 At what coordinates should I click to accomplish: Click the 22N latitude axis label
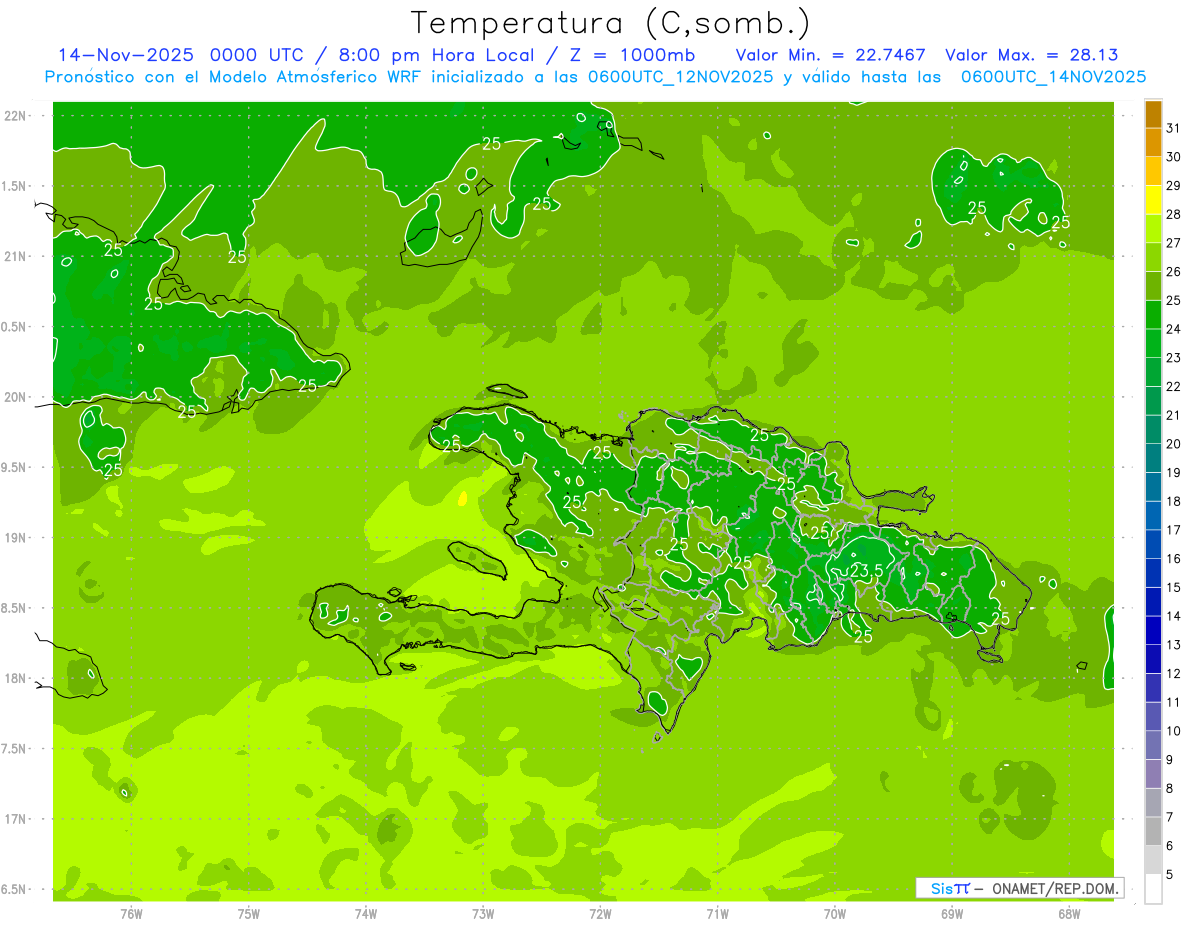tap(17, 116)
